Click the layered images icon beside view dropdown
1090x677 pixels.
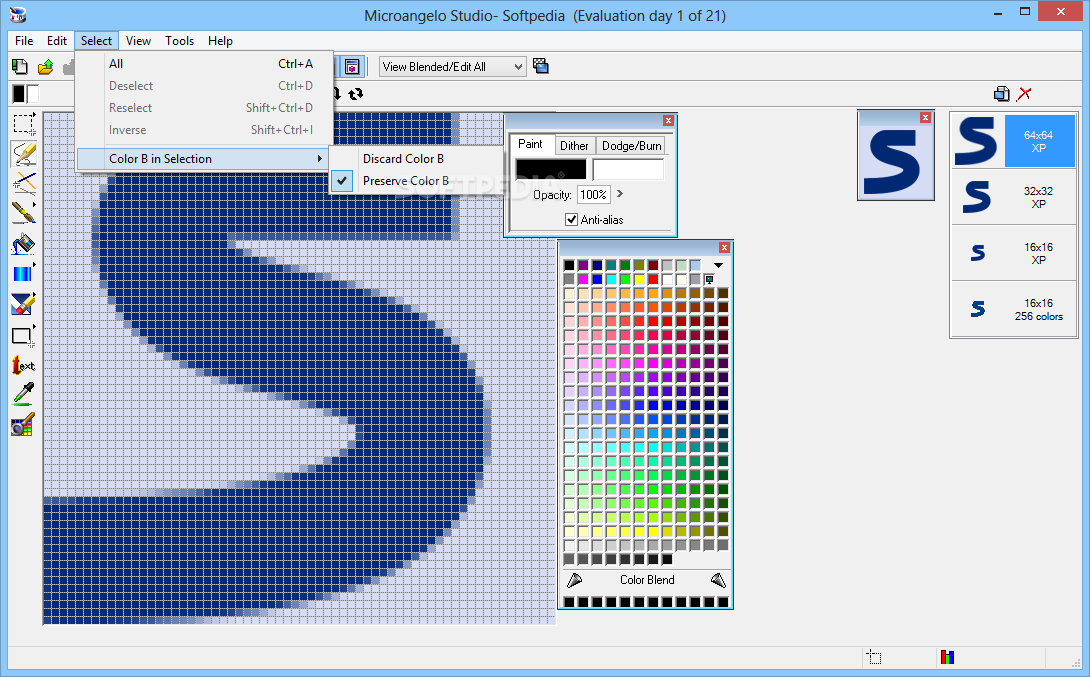click(541, 67)
